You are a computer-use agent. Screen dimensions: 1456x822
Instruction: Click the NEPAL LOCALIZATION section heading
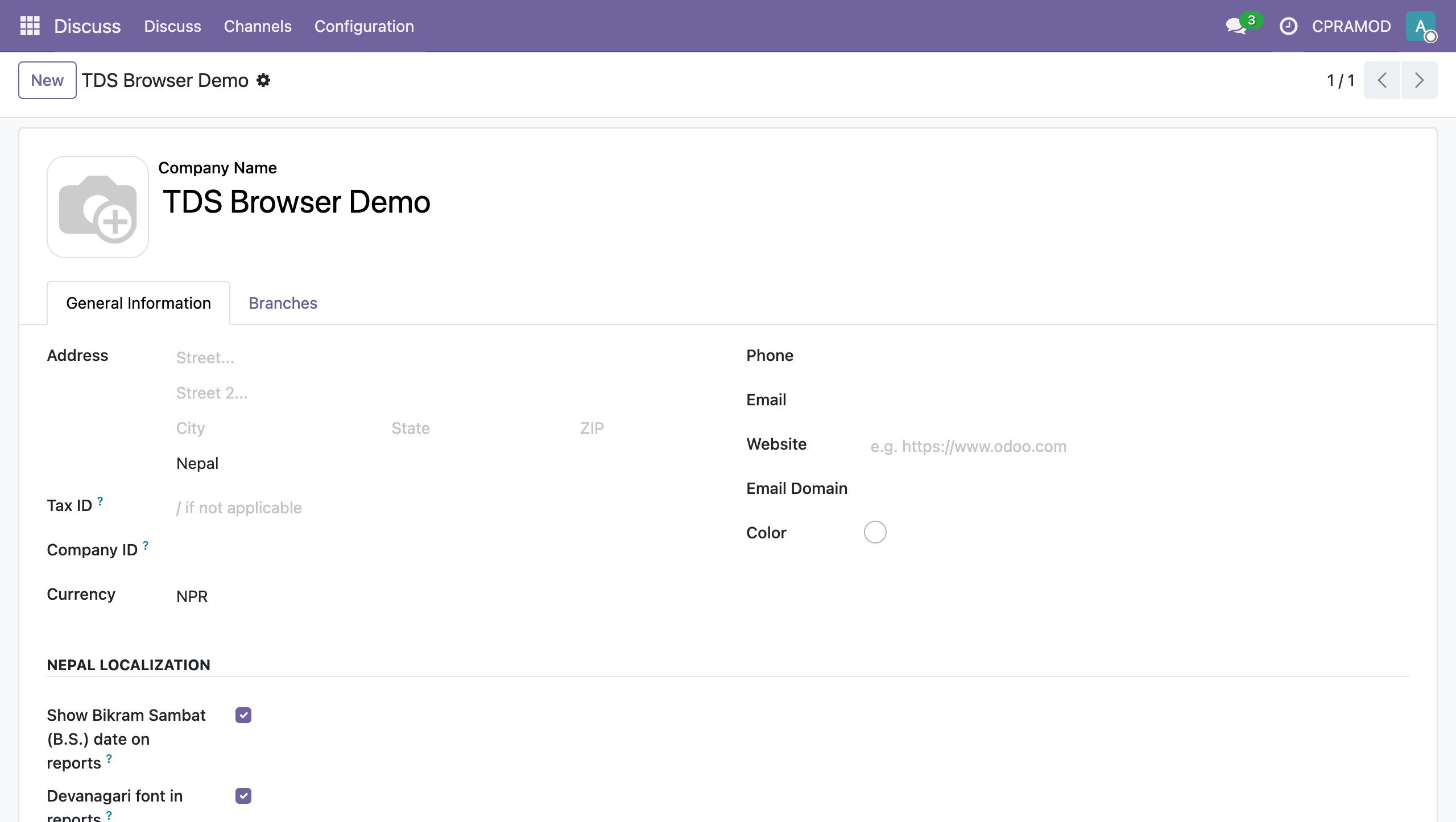coord(129,665)
